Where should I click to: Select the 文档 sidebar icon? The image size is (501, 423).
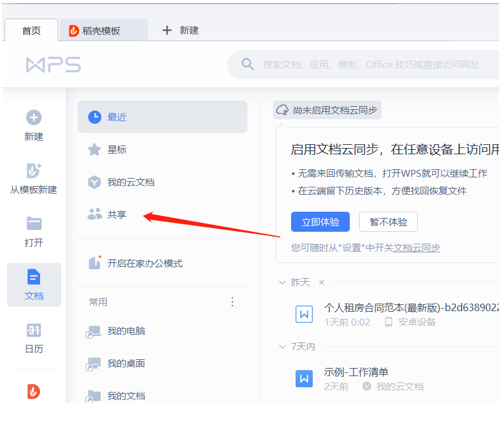tap(34, 277)
